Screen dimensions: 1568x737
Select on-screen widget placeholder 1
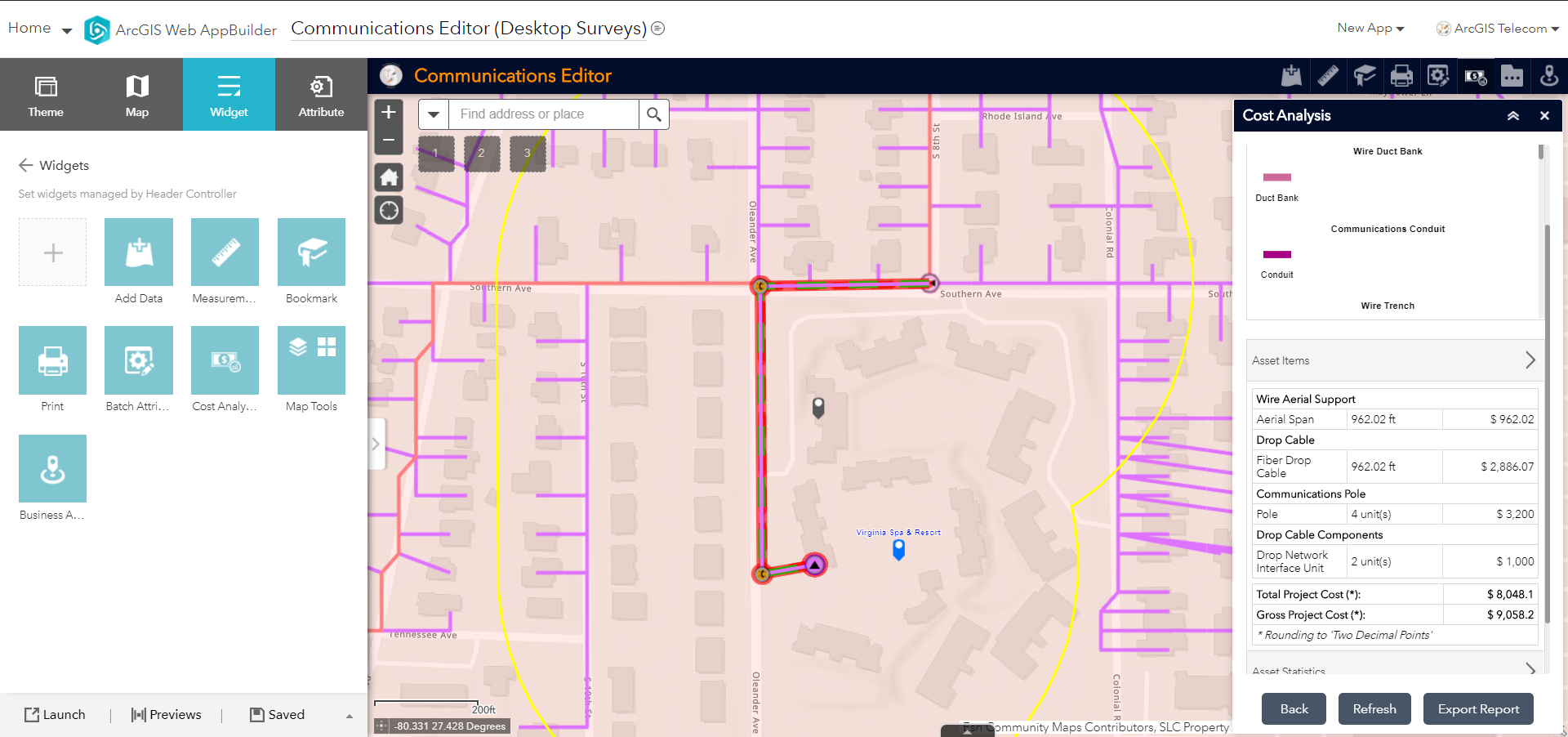tap(436, 154)
